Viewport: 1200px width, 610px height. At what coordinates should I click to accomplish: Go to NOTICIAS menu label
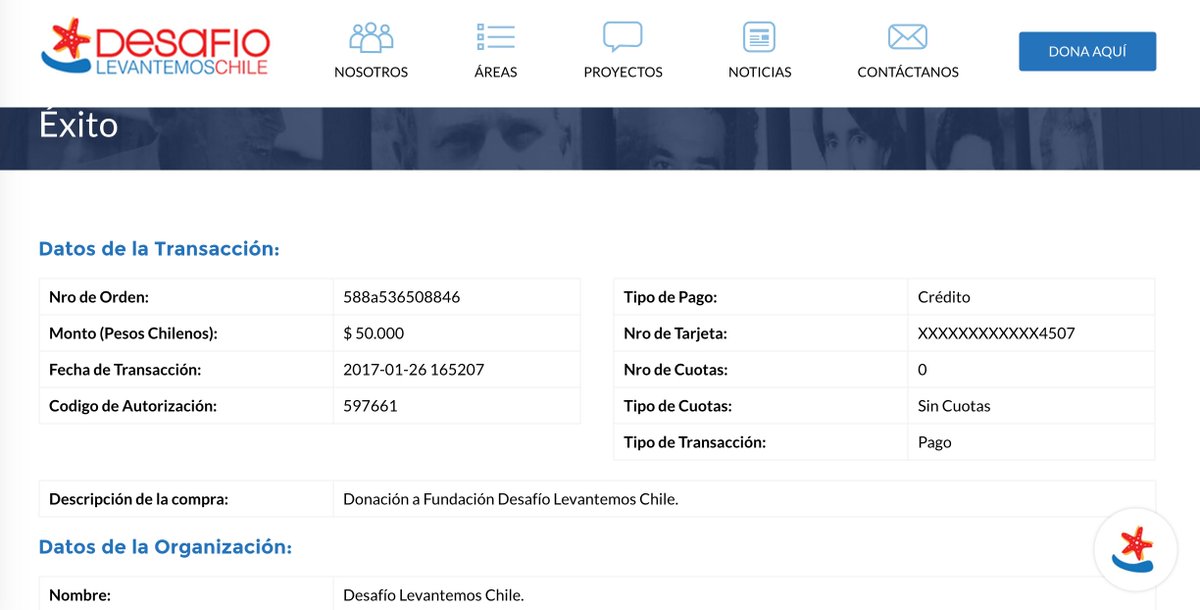(760, 72)
